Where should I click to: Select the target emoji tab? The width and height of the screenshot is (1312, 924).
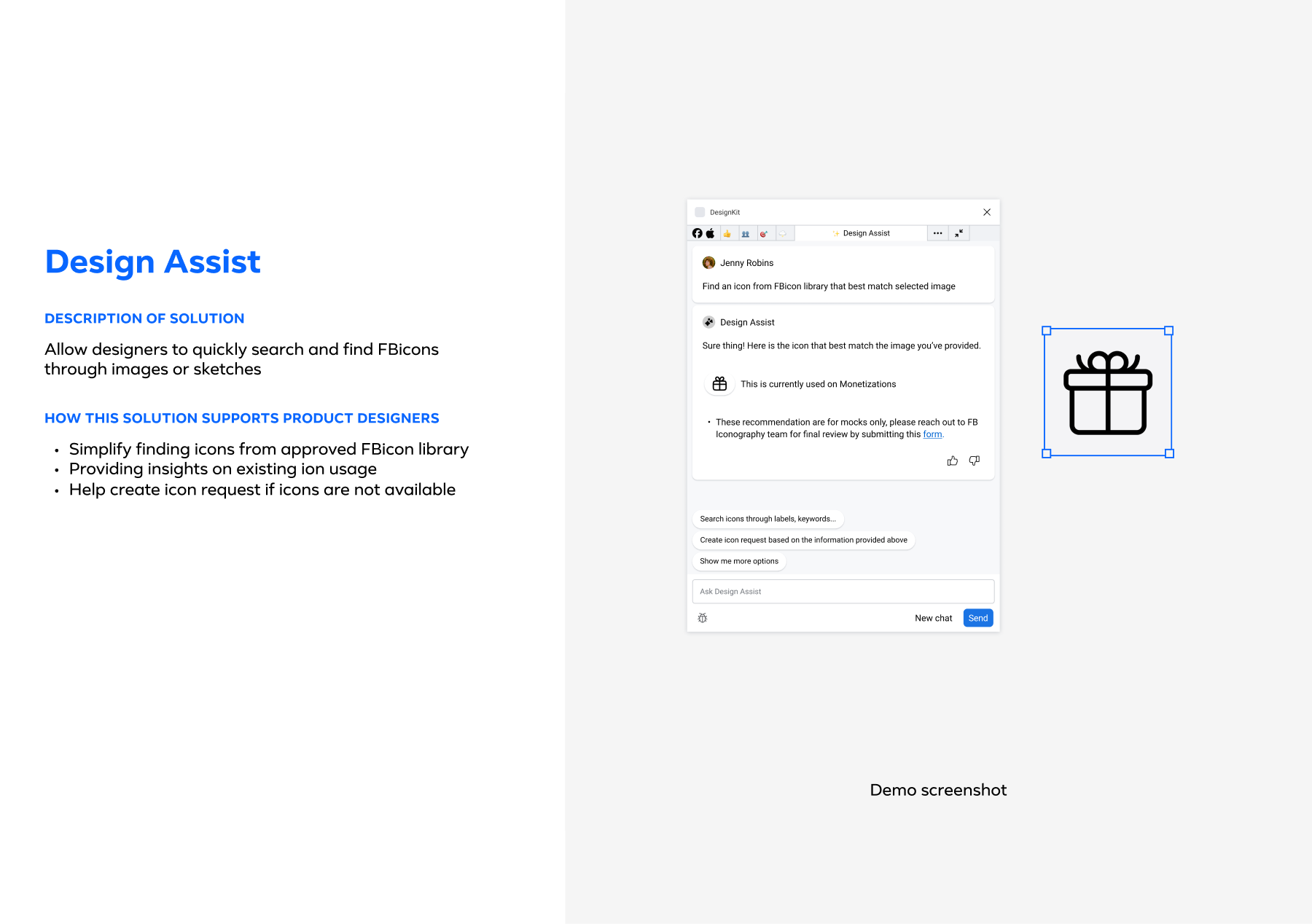764,234
